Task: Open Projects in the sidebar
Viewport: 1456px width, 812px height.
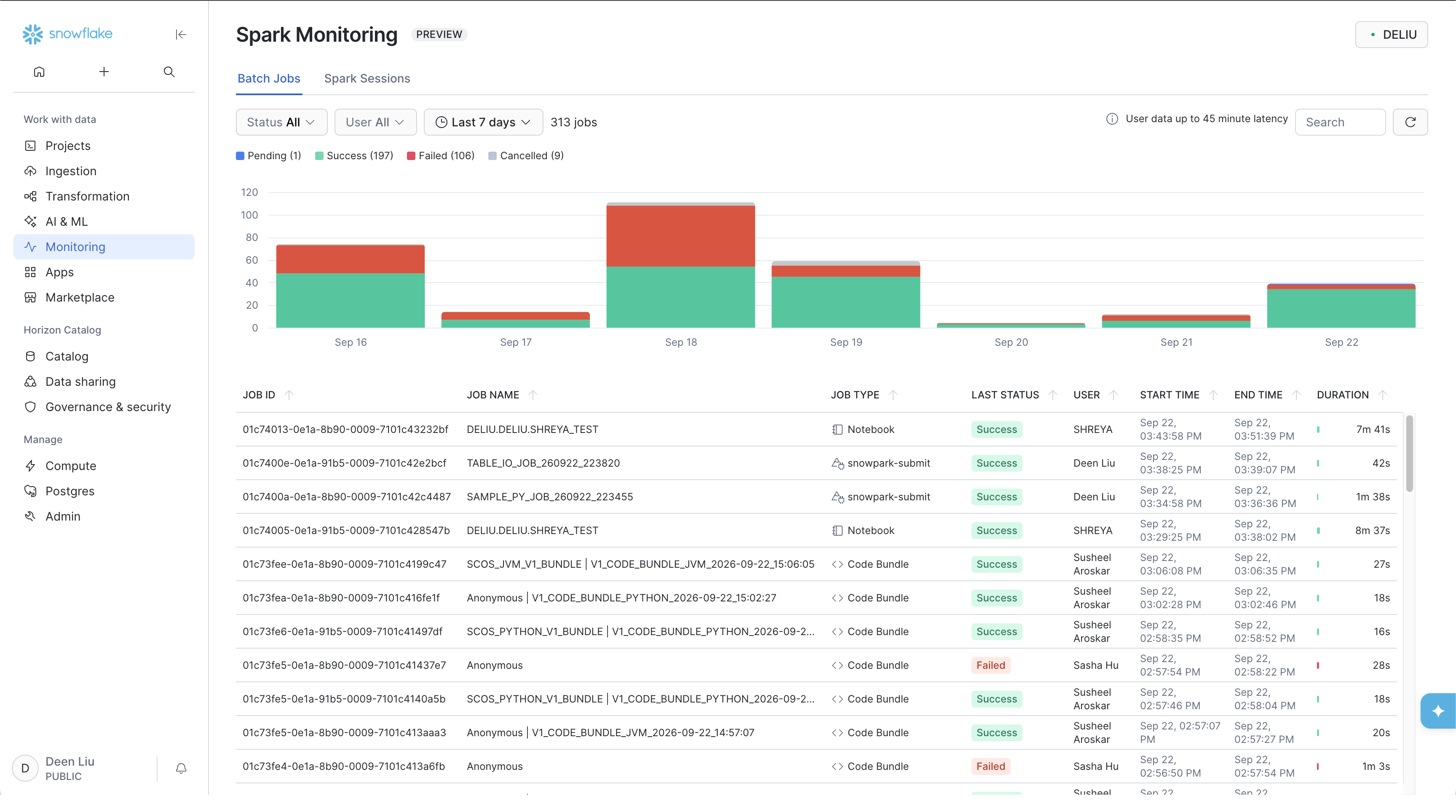Action: click(104, 146)
